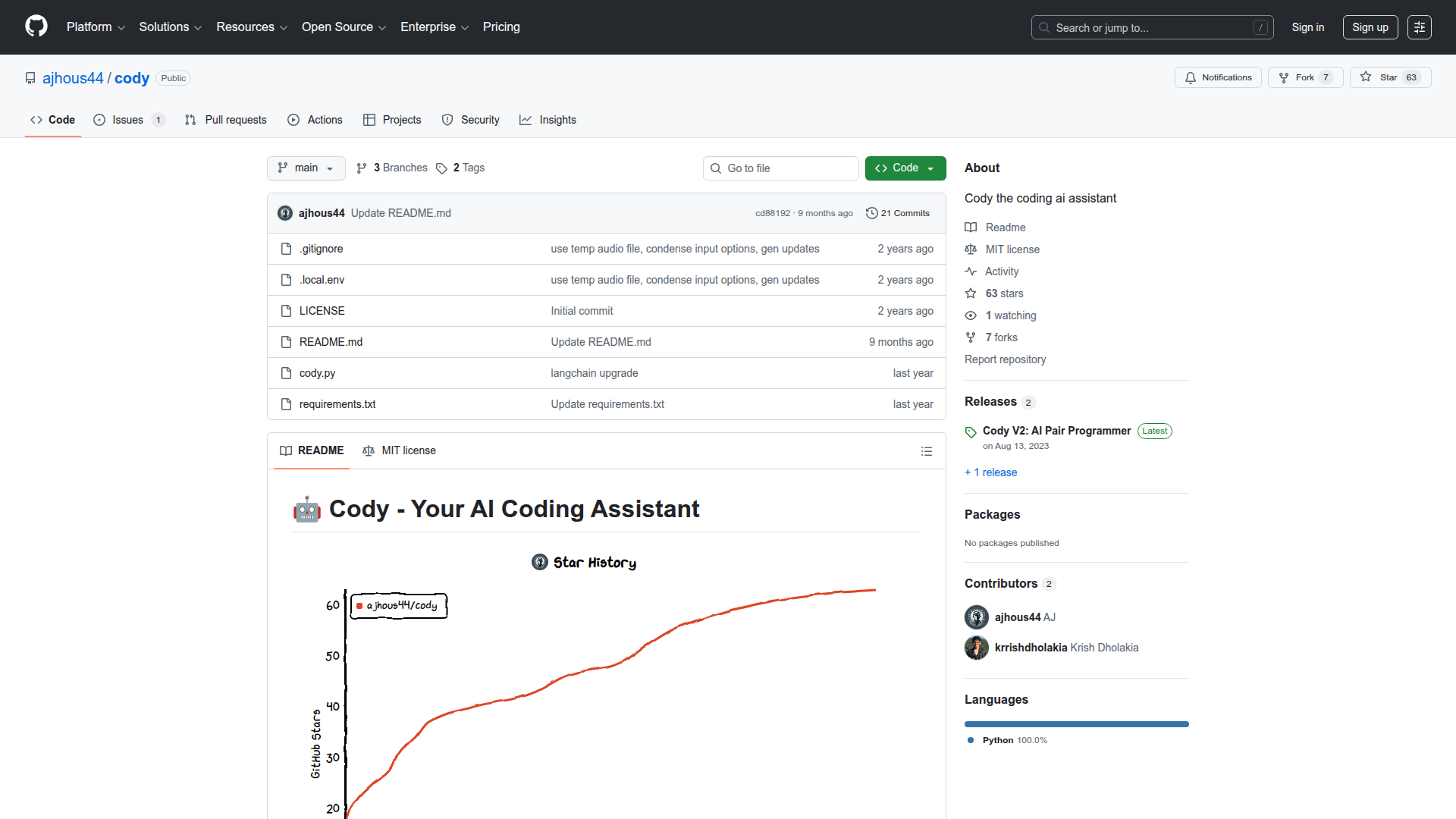Click the GitHub logo icon
The image size is (1456, 819).
coord(36,27)
